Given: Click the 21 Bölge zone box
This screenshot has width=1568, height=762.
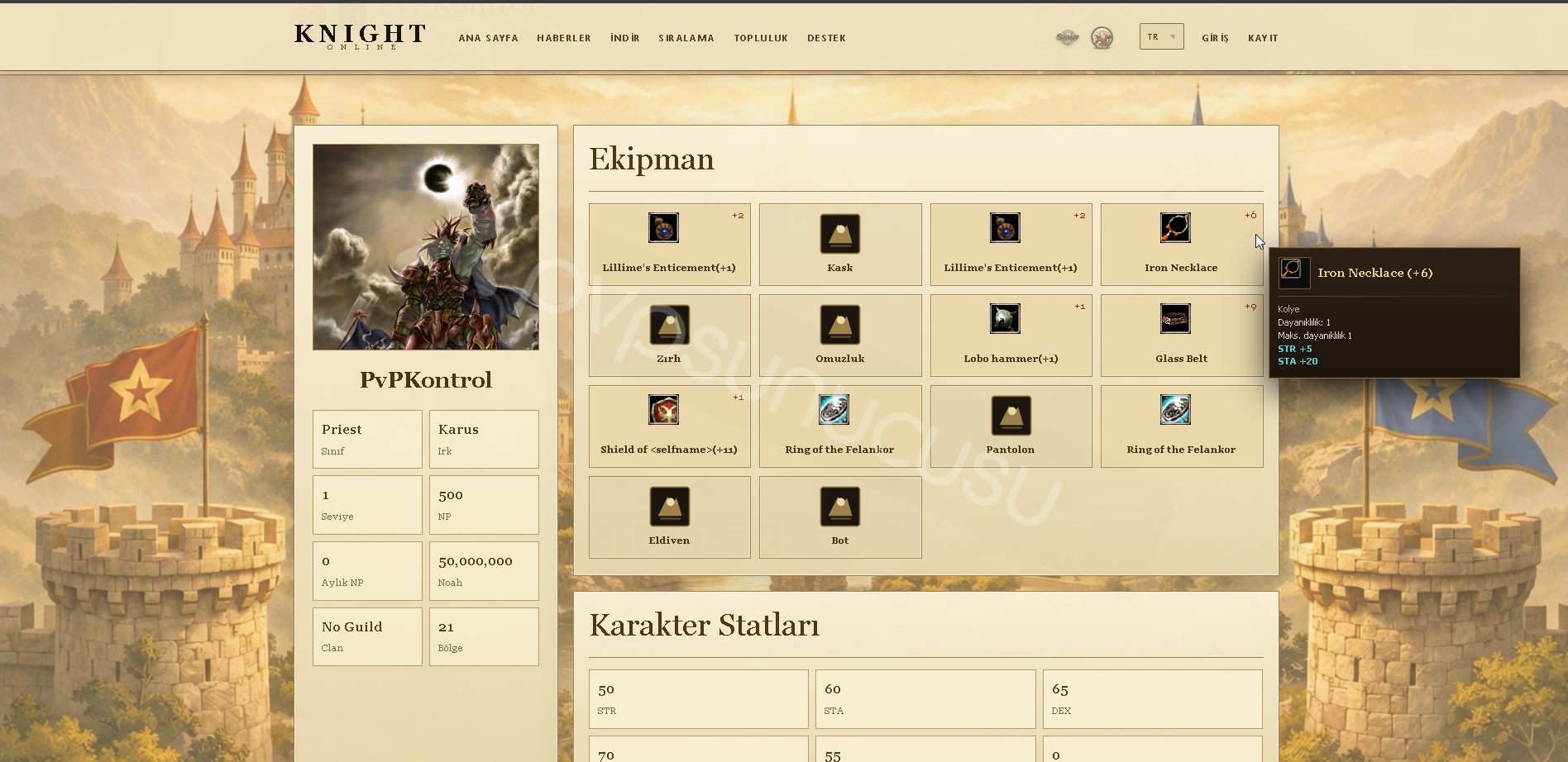Looking at the screenshot, I should pyautogui.click(x=484, y=636).
